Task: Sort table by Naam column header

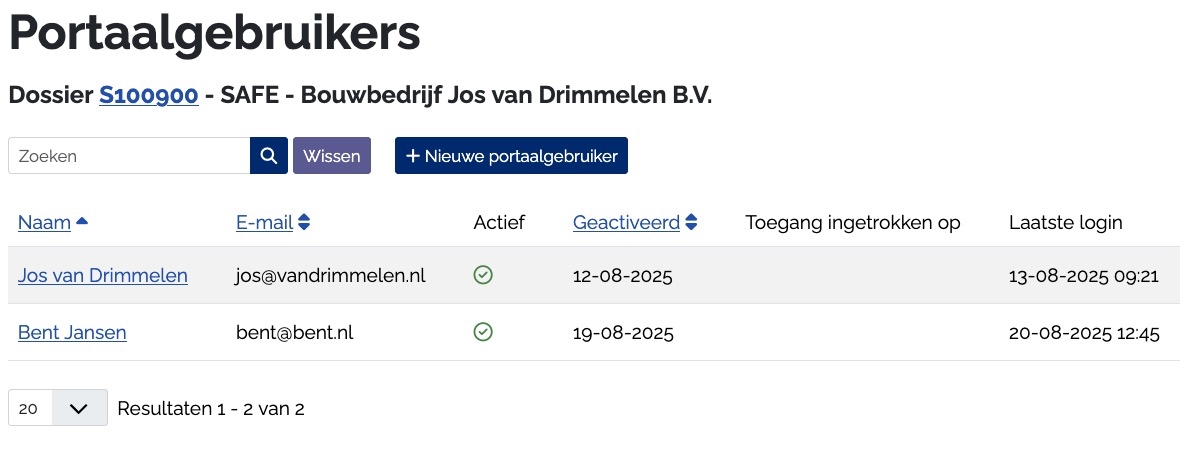Action: tap(44, 222)
